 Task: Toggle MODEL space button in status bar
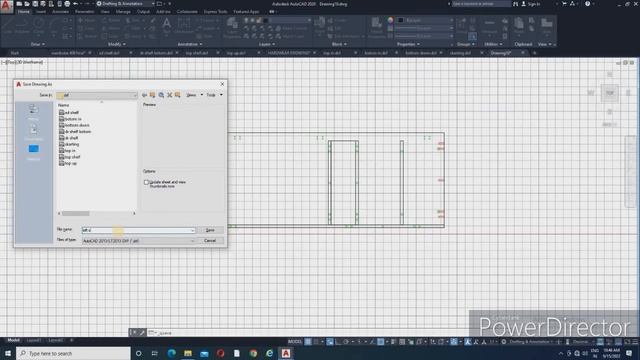click(295, 342)
